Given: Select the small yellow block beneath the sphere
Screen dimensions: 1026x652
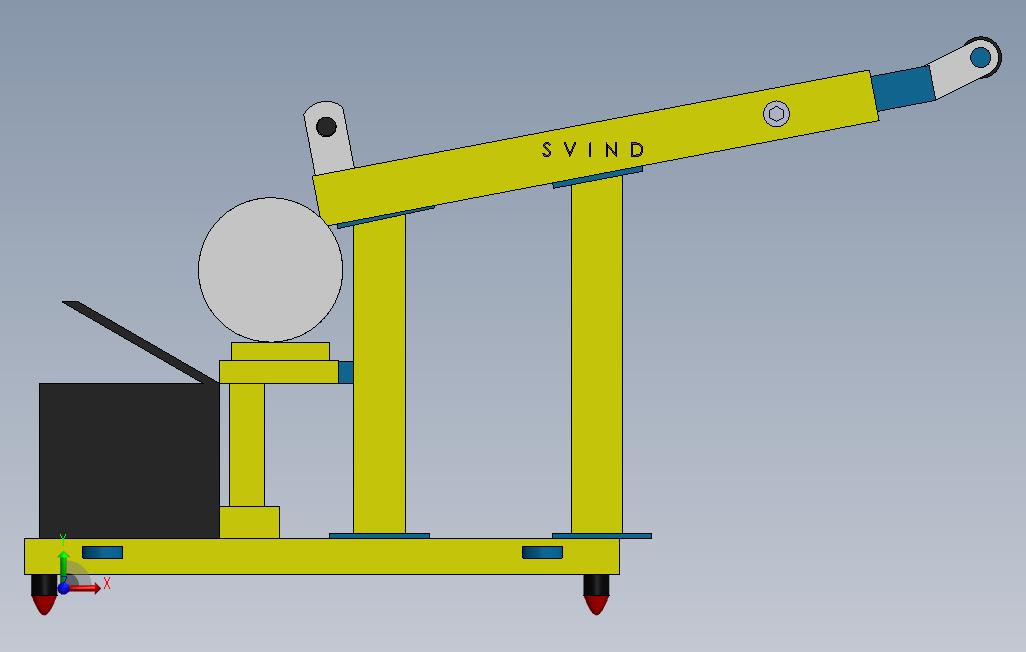Looking at the screenshot, I should tap(280, 352).
